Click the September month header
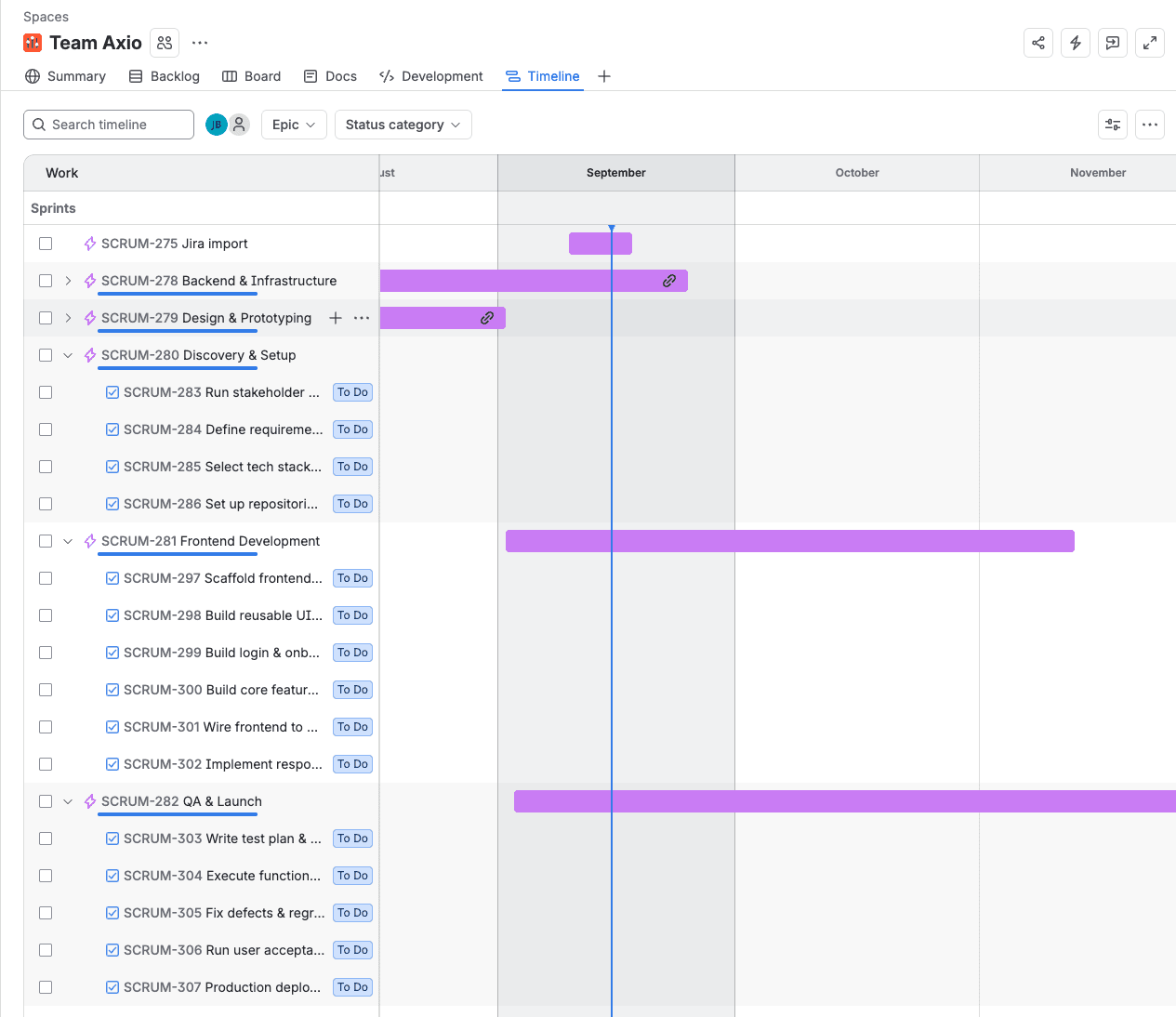1176x1017 pixels. click(x=616, y=173)
